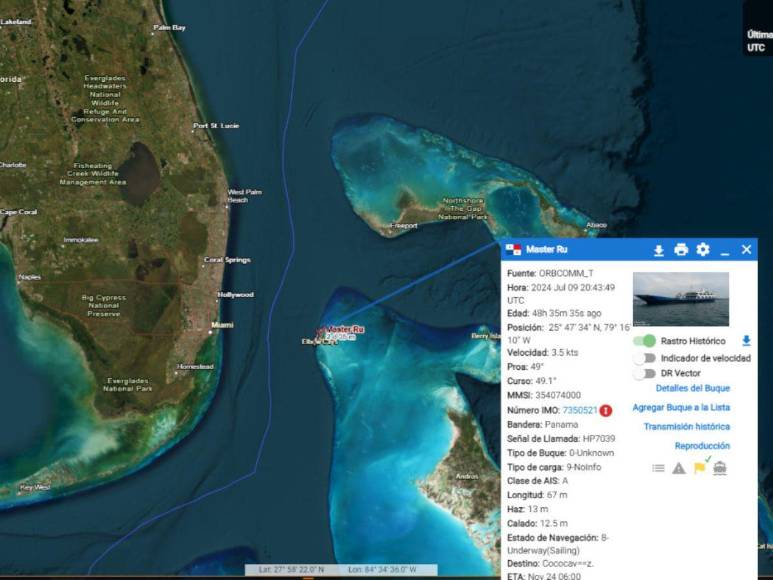Click the warning triangle icon in panel
Screen dimensions: 773x580
tap(679, 467)
